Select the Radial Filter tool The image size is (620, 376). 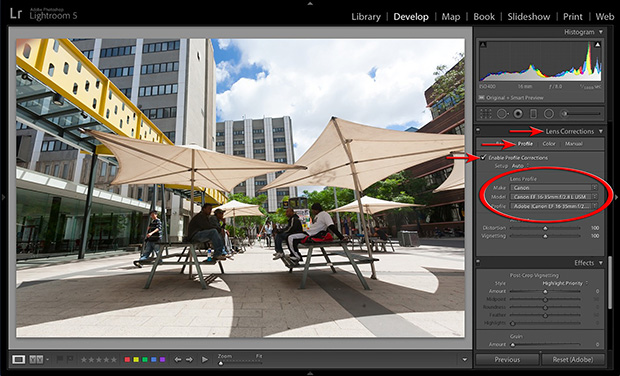pyautogui.click(x=548, y=114)
